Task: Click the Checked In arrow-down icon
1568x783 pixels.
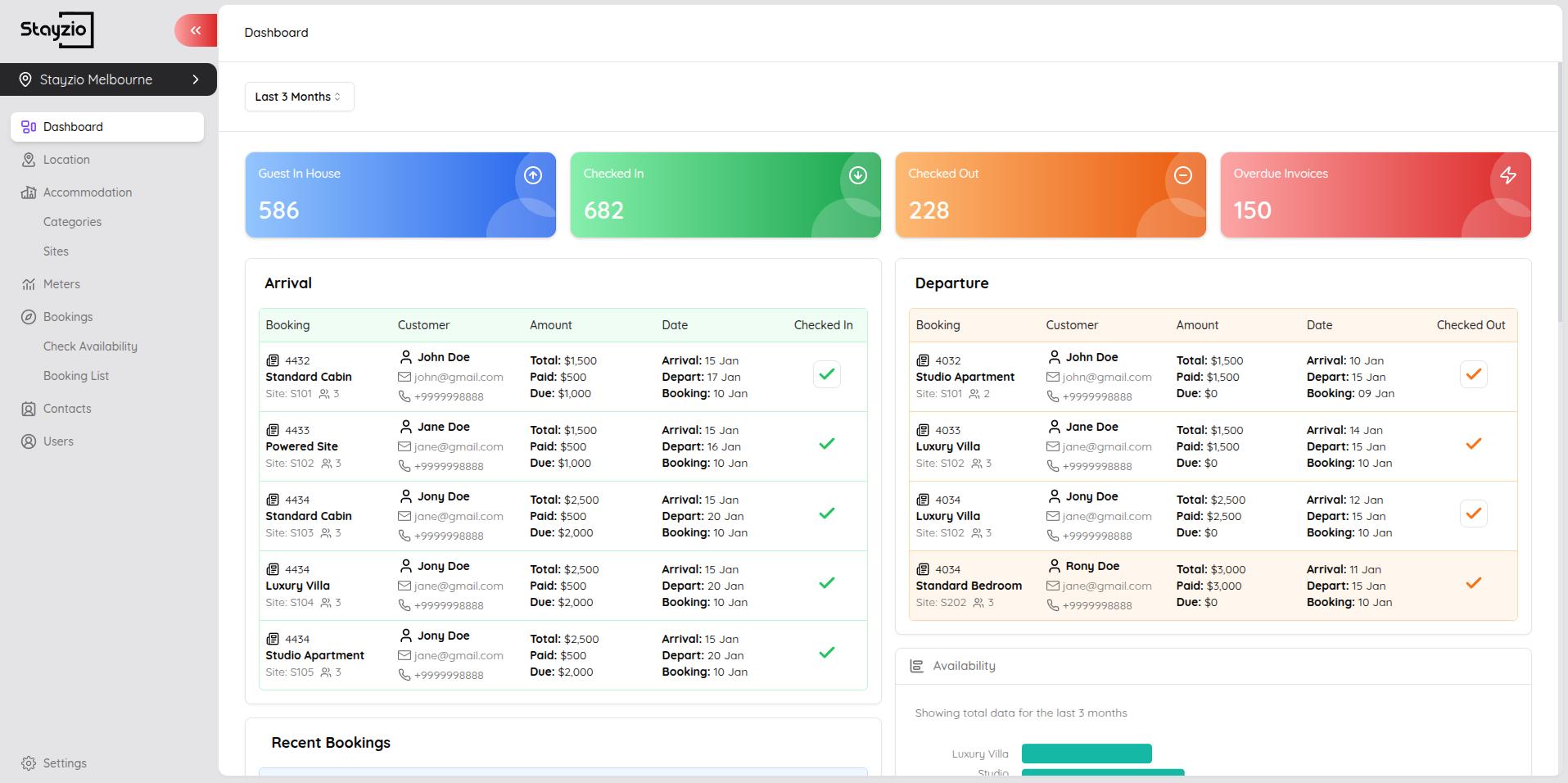Action: click(x=858, y=175)
